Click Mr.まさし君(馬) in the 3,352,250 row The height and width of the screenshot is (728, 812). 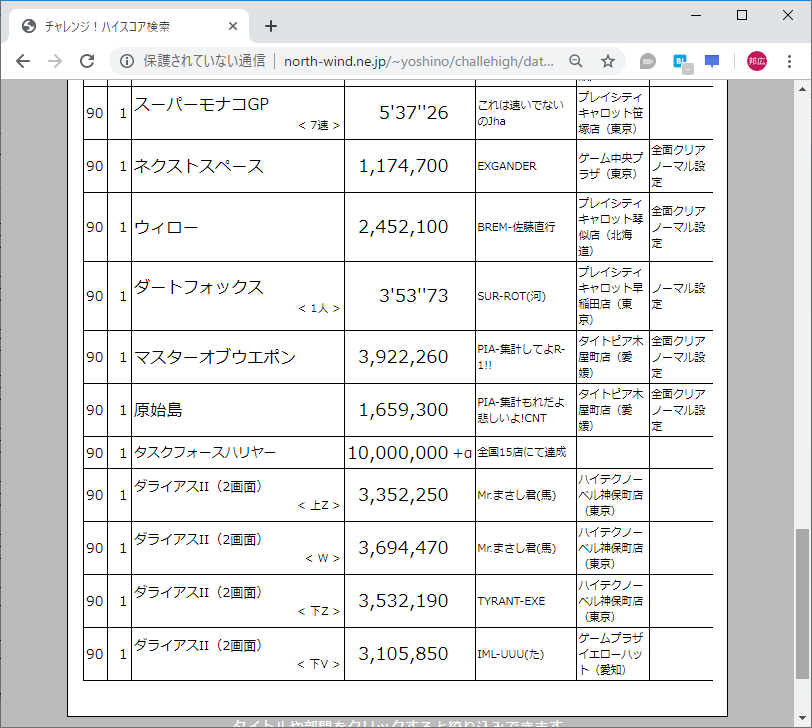517,496
